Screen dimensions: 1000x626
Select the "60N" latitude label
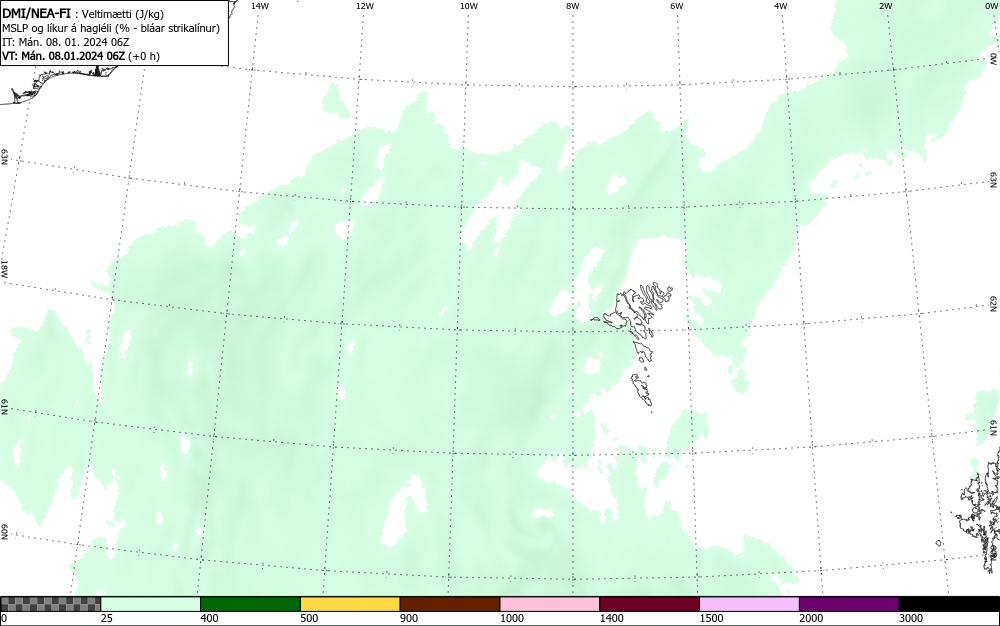click(x=4, y=532)
